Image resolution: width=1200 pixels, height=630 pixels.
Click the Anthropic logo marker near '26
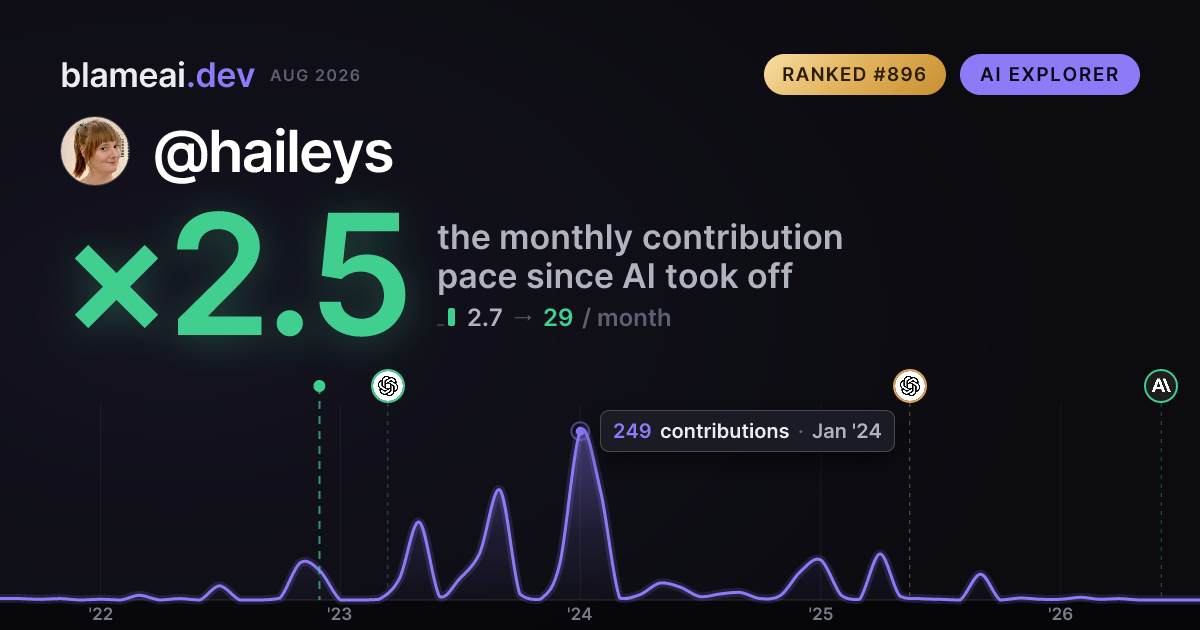tap(1161, 385)
